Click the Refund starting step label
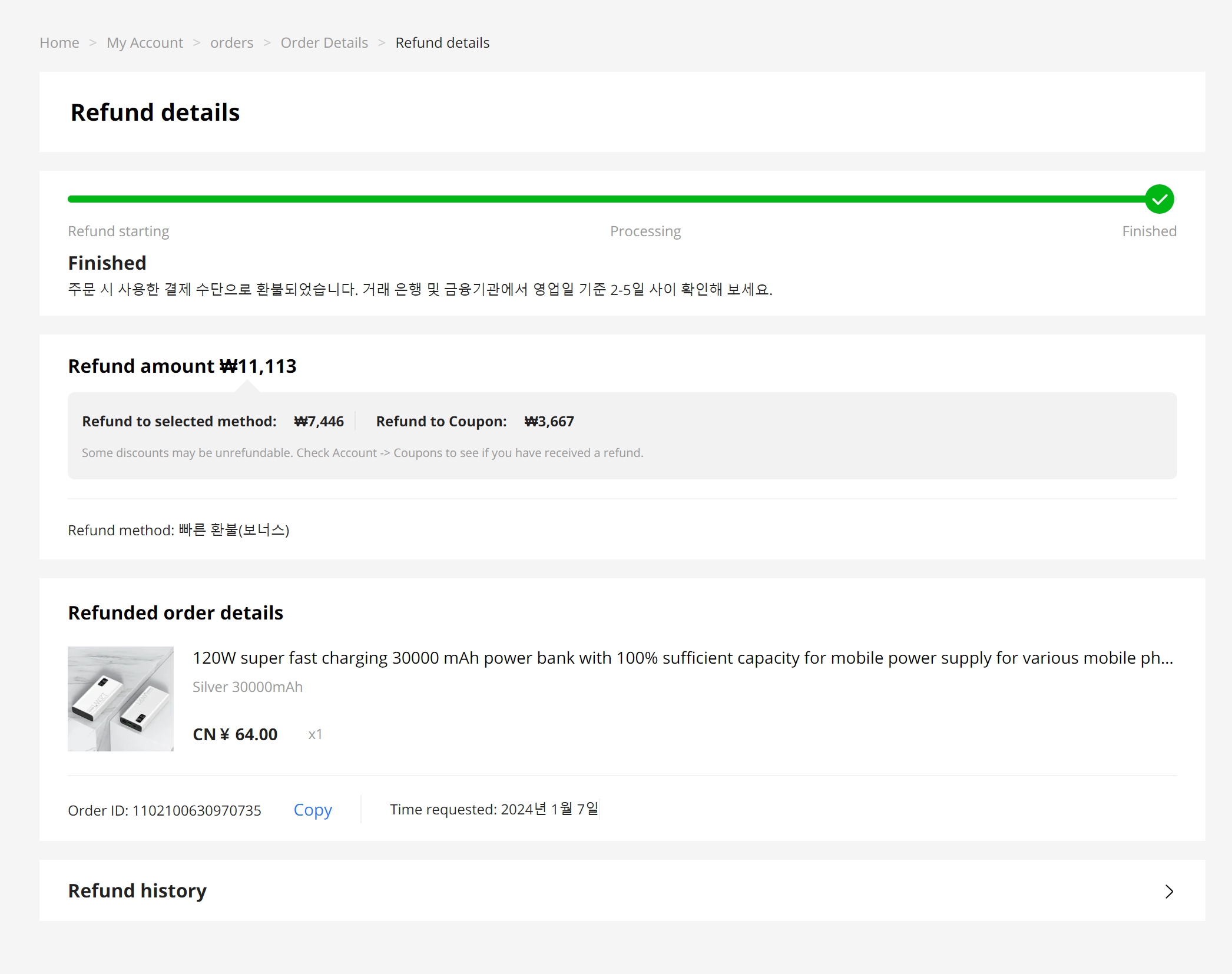 point(118,231)
